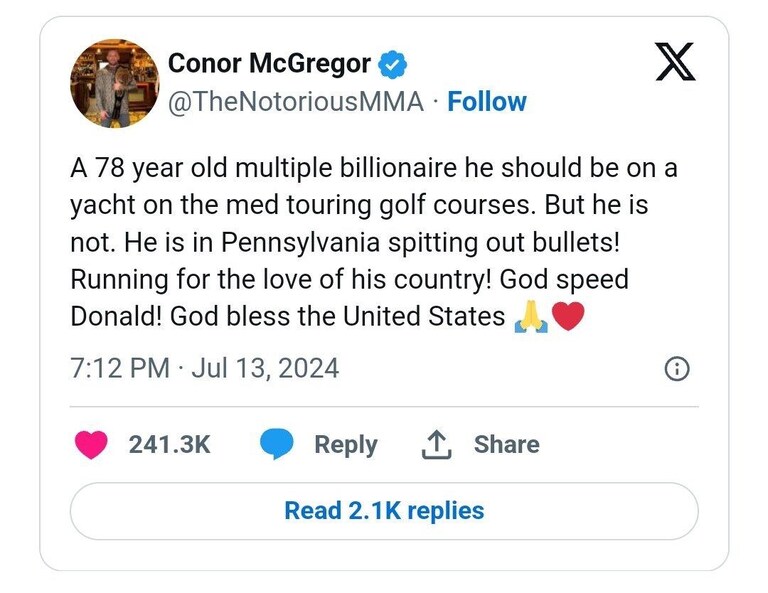The height and width of the screenshot is (593, 768).
Task: Open the 7:12 PM Jul 13, 2024 timestamp
Action: 205,368
